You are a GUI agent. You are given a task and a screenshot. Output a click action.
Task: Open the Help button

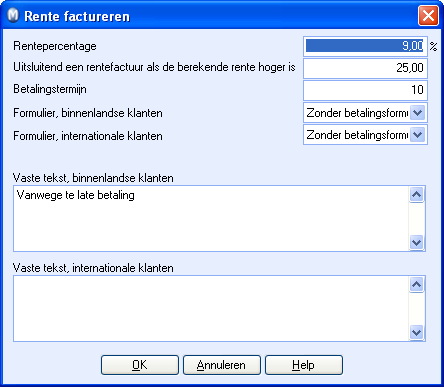[x=304, y=365]
